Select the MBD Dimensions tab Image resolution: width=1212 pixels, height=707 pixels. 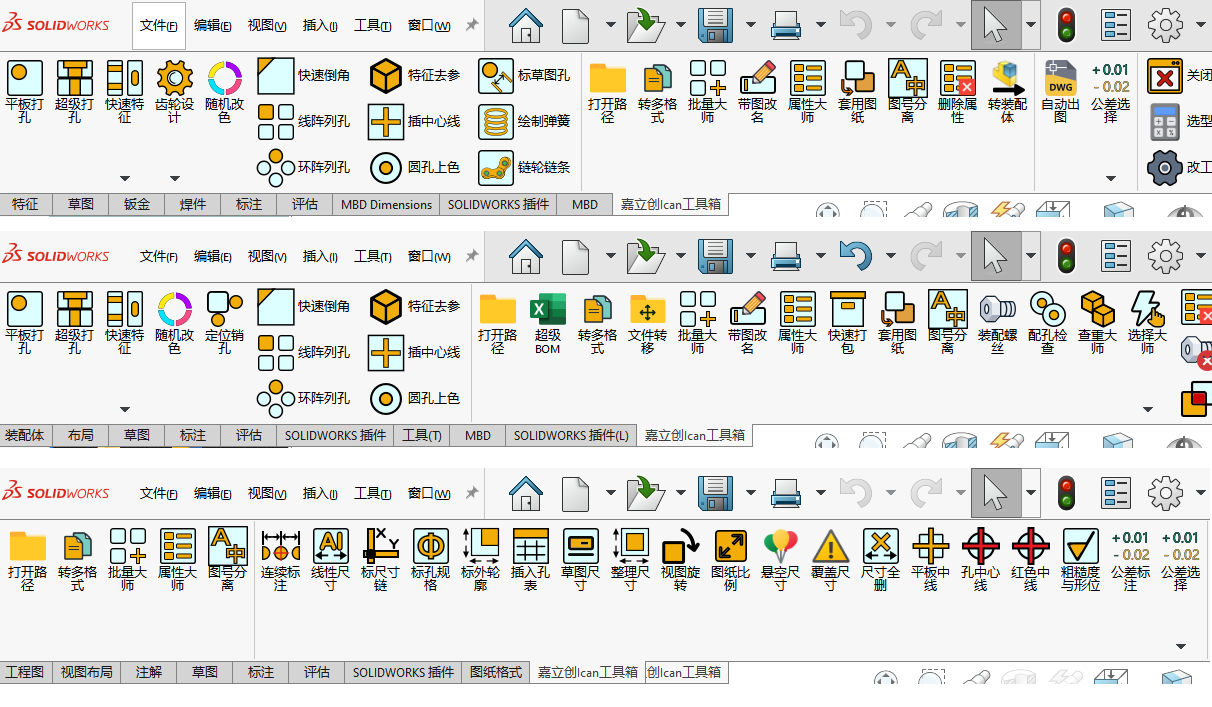click(387, 204)
